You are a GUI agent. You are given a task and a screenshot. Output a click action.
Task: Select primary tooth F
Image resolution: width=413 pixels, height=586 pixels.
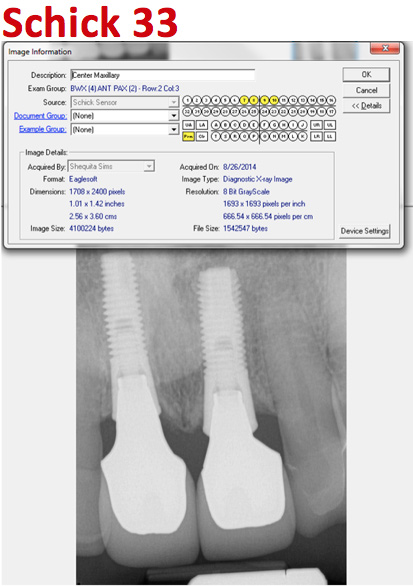point(264,125)
